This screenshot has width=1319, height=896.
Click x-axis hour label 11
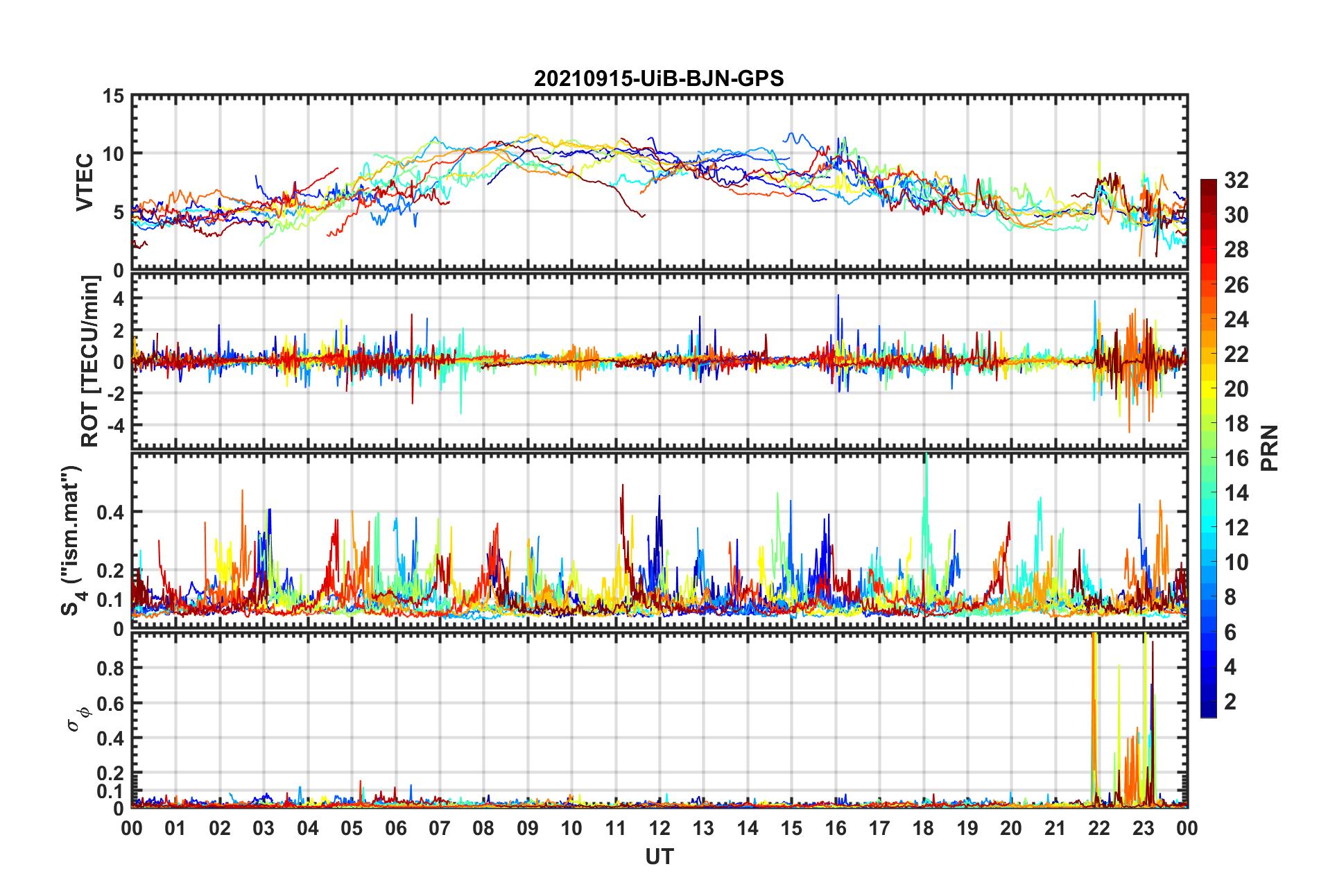point(616,828)
